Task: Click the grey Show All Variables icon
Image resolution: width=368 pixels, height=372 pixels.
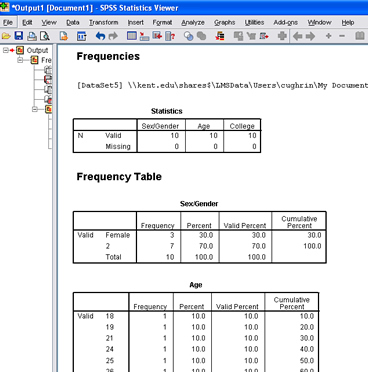Action: 201,36
